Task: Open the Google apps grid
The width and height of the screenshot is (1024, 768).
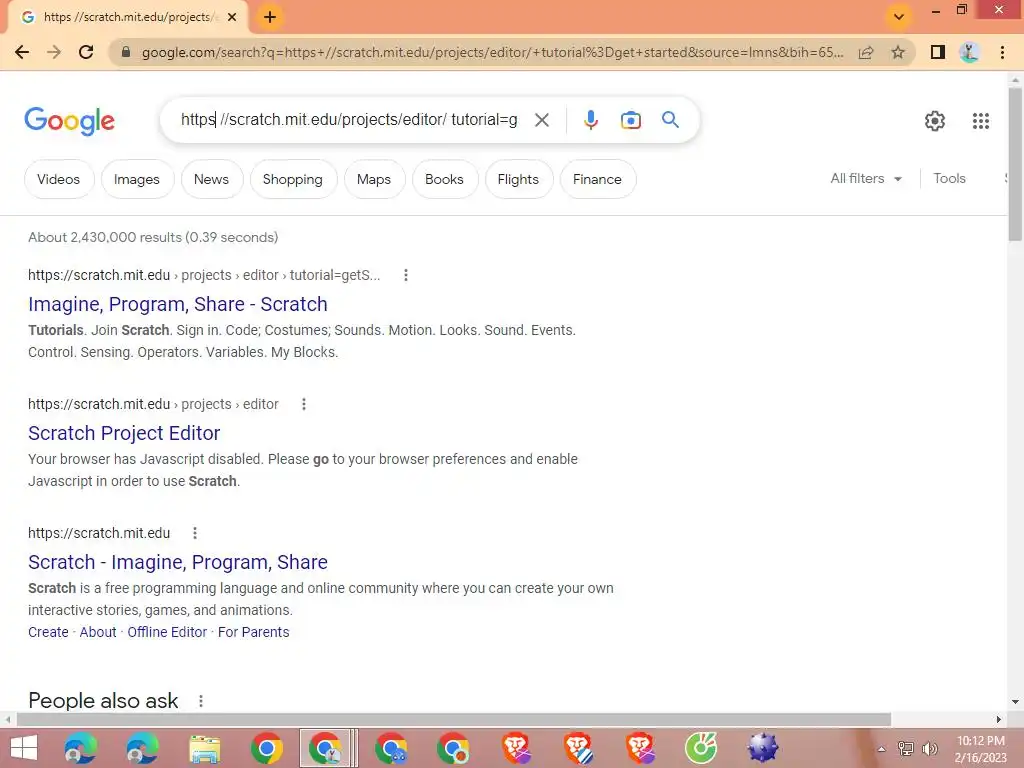Action: point(980,121)
